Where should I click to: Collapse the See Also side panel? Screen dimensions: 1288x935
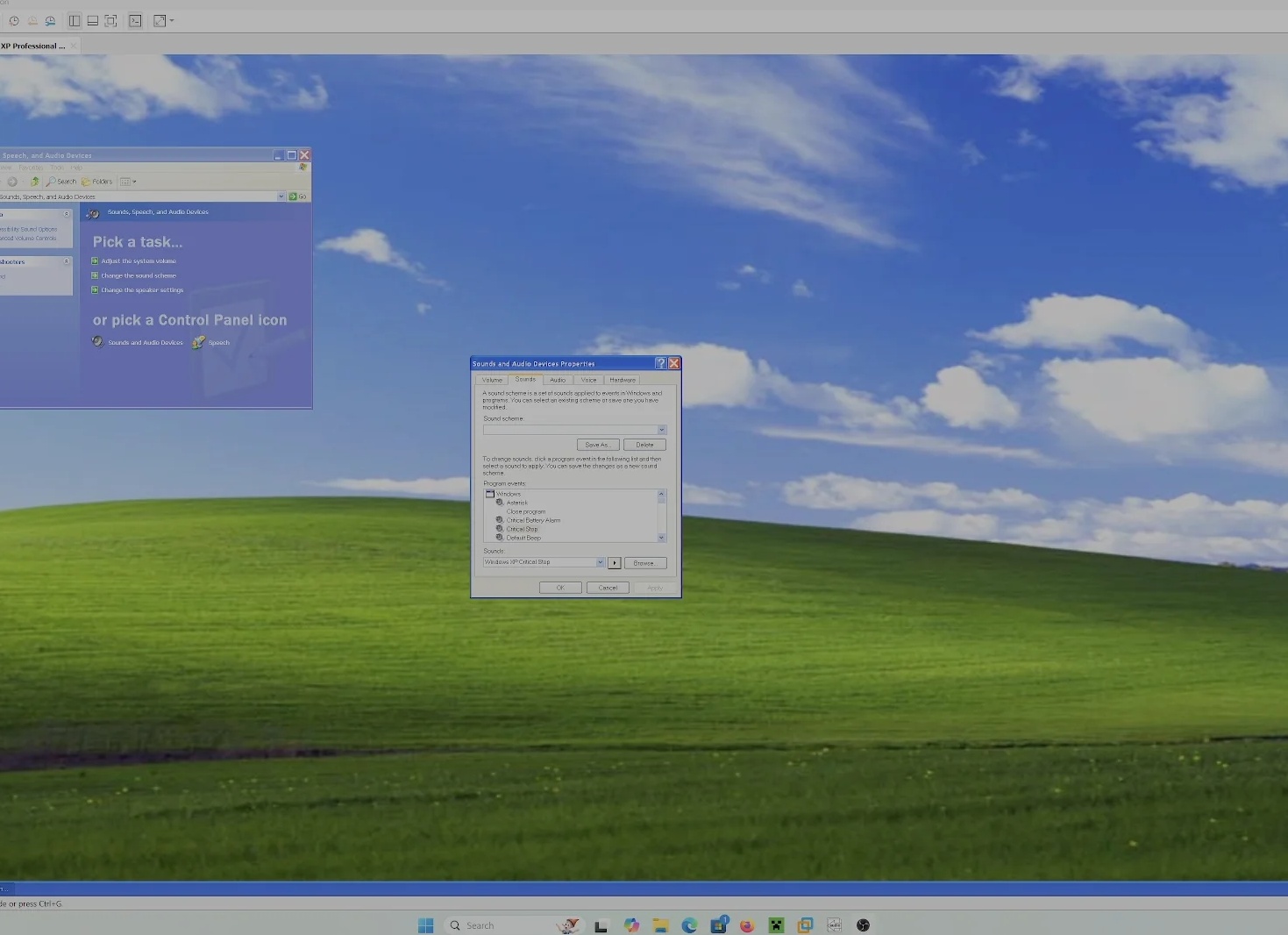point(66,214)
